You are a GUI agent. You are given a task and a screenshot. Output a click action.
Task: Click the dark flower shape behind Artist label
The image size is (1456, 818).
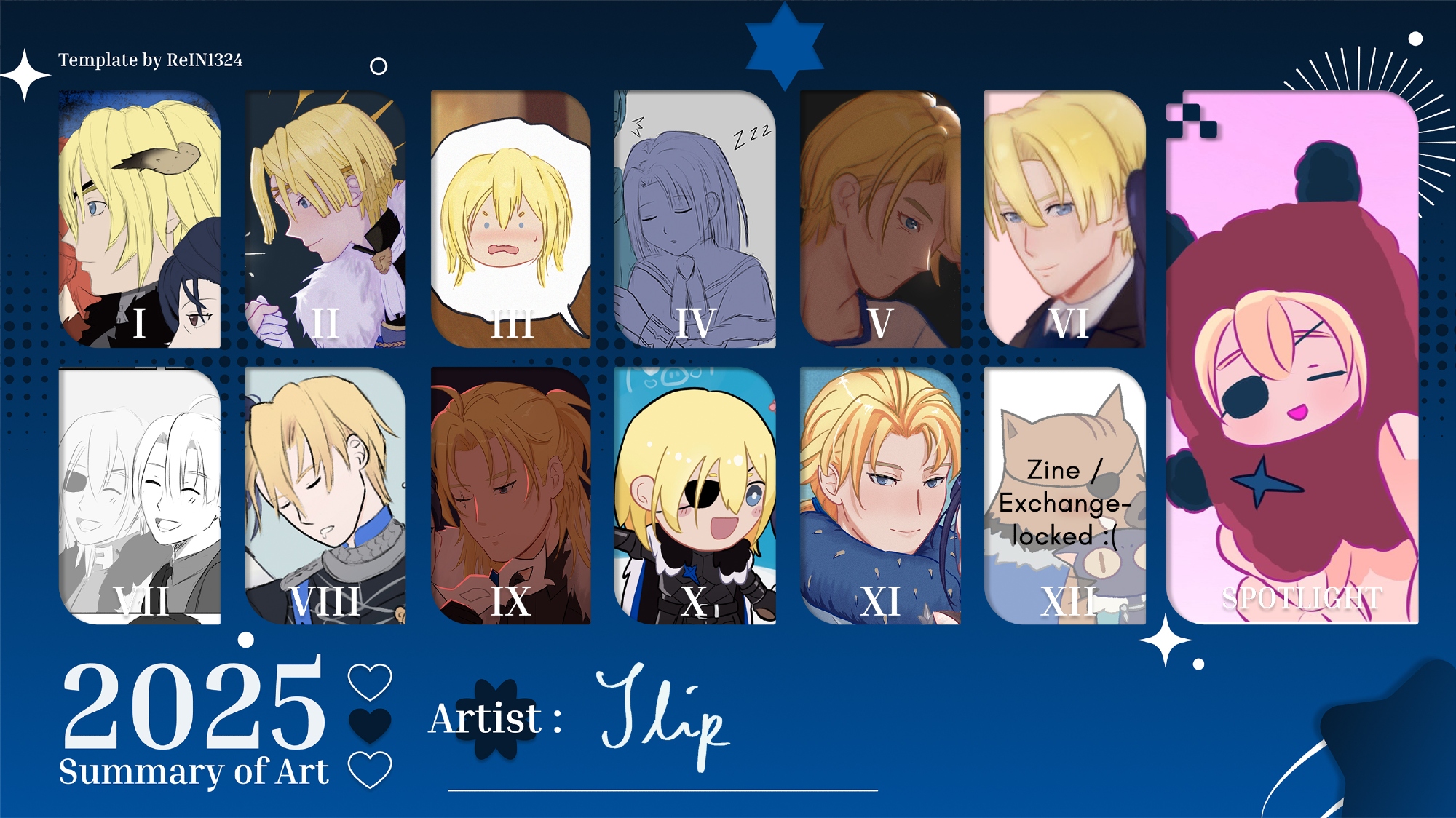[x=496, y=719]
